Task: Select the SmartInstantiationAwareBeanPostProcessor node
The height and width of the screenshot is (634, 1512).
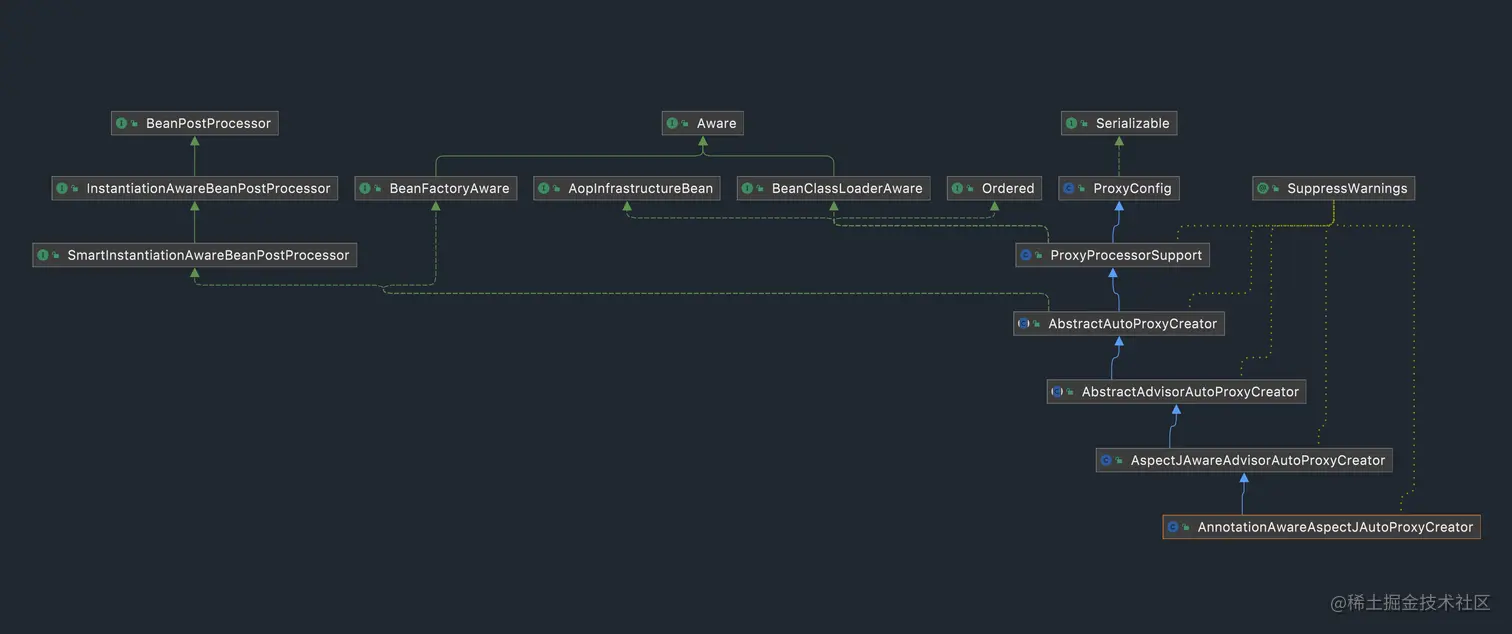Action: click(194, 255)
